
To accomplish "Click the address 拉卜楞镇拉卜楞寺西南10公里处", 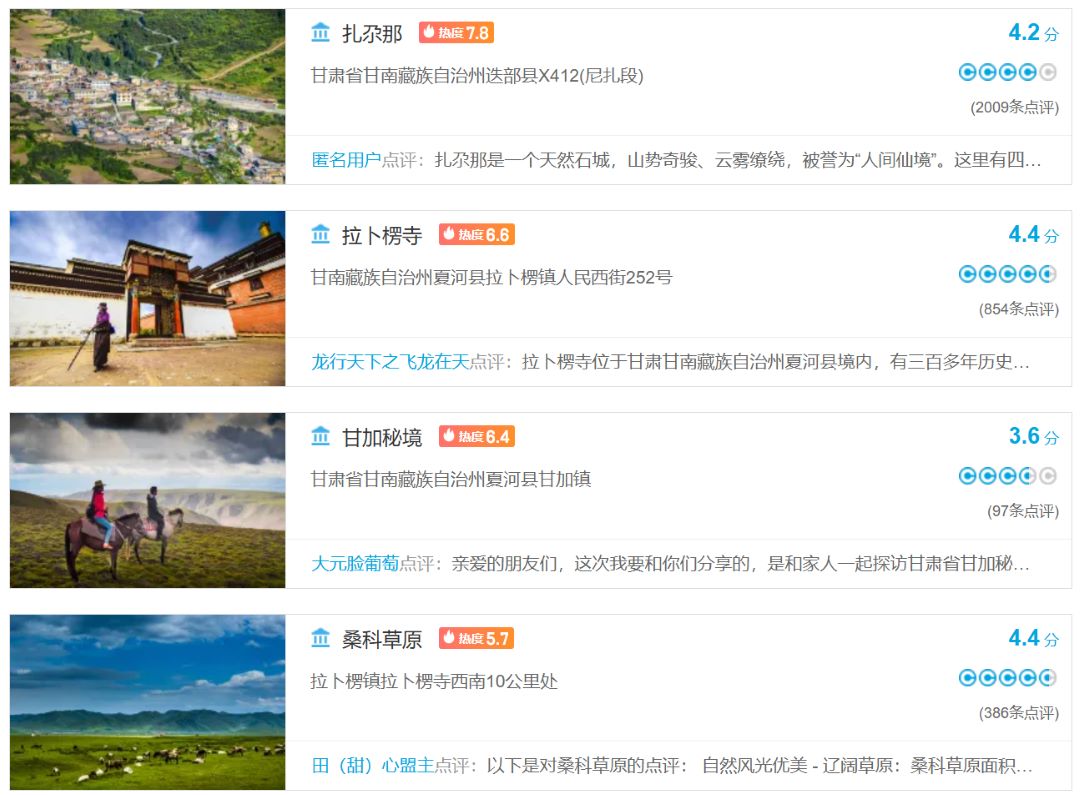I will tap(434, 681).
